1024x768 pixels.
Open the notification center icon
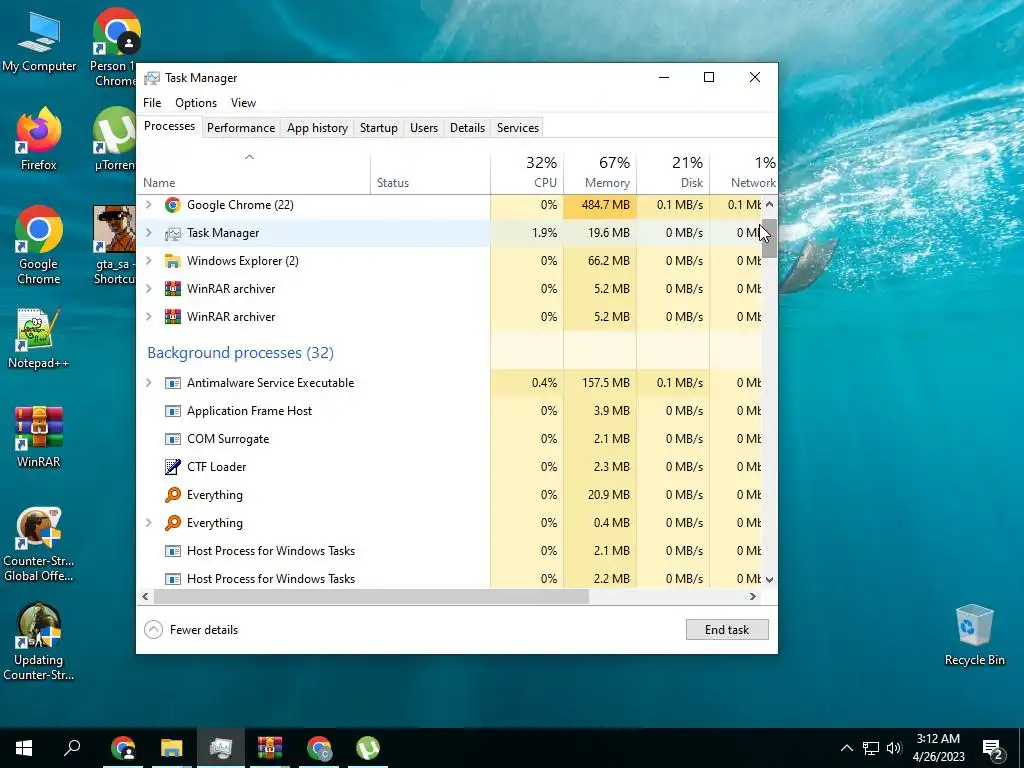coord(993,748)
